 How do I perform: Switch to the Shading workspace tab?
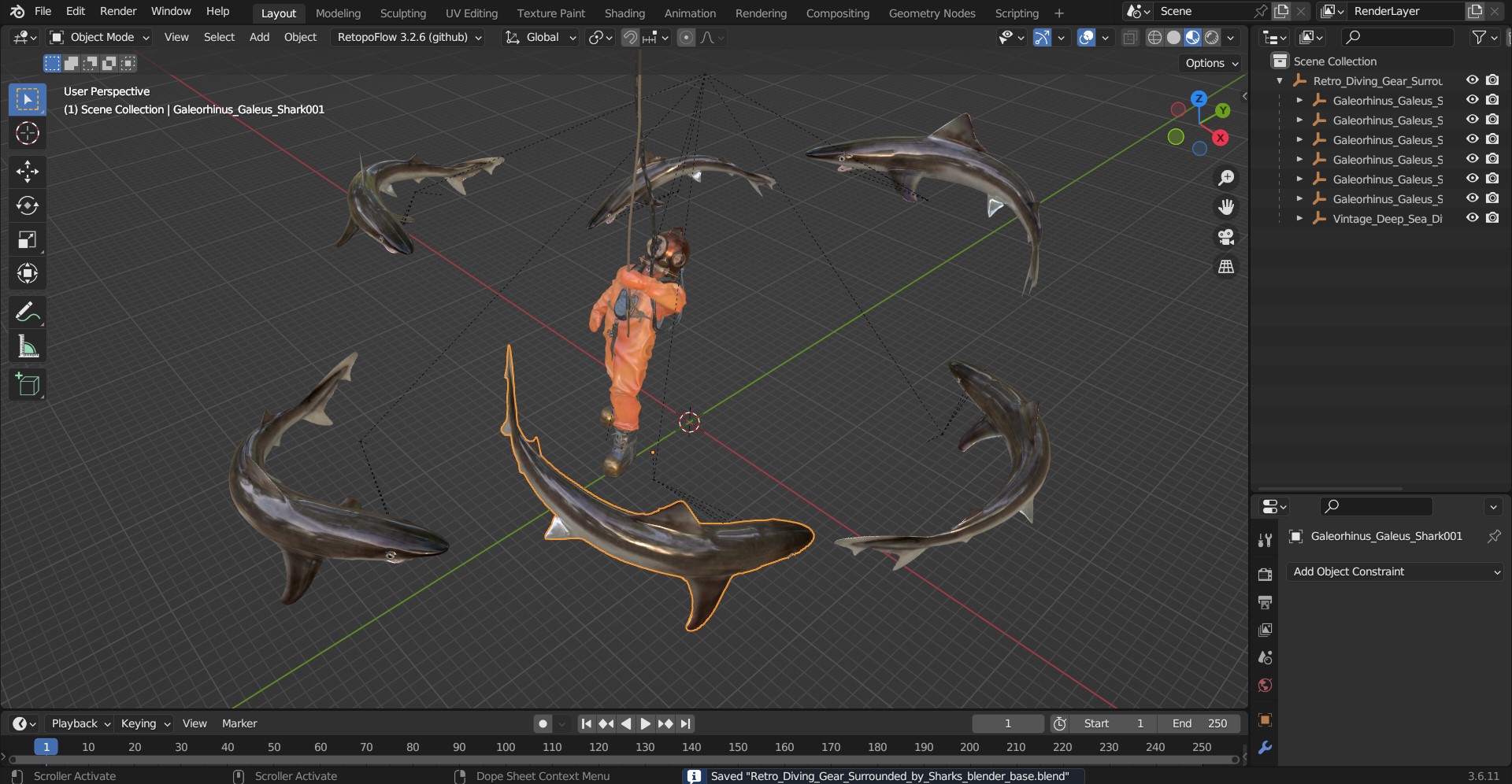[624, 13]
